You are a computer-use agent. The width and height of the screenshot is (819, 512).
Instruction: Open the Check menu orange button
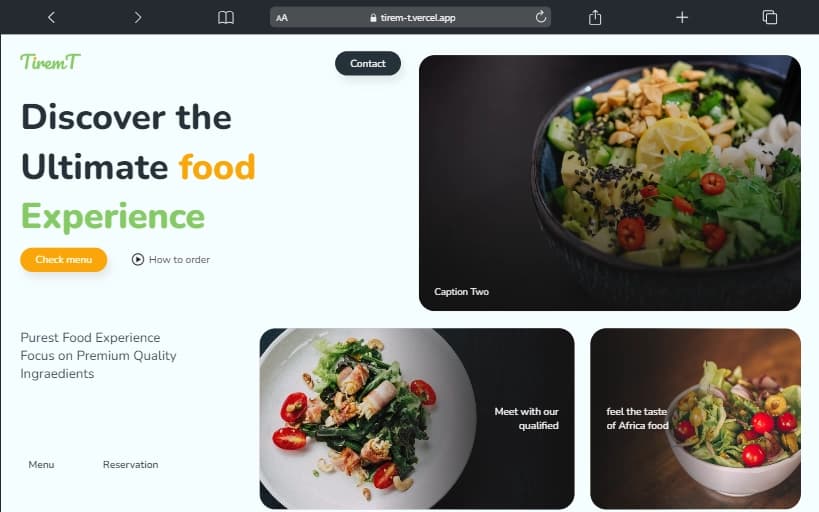tap(64, 260)
